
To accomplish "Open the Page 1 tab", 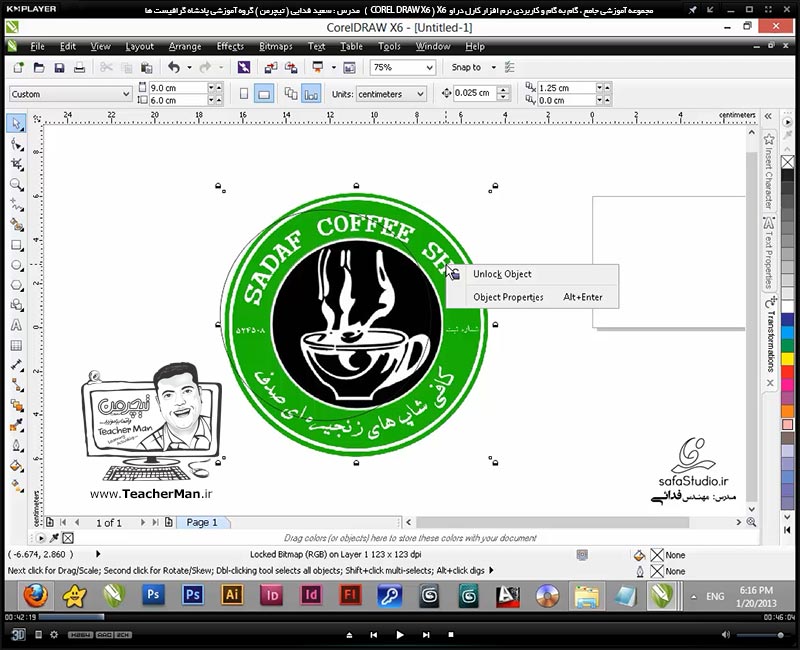I will 202,522.
